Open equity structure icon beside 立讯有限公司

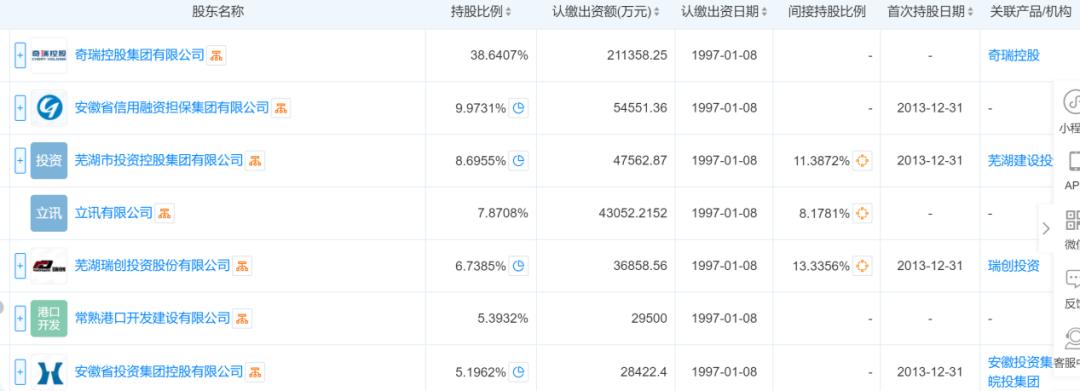[x=165, y=213]
